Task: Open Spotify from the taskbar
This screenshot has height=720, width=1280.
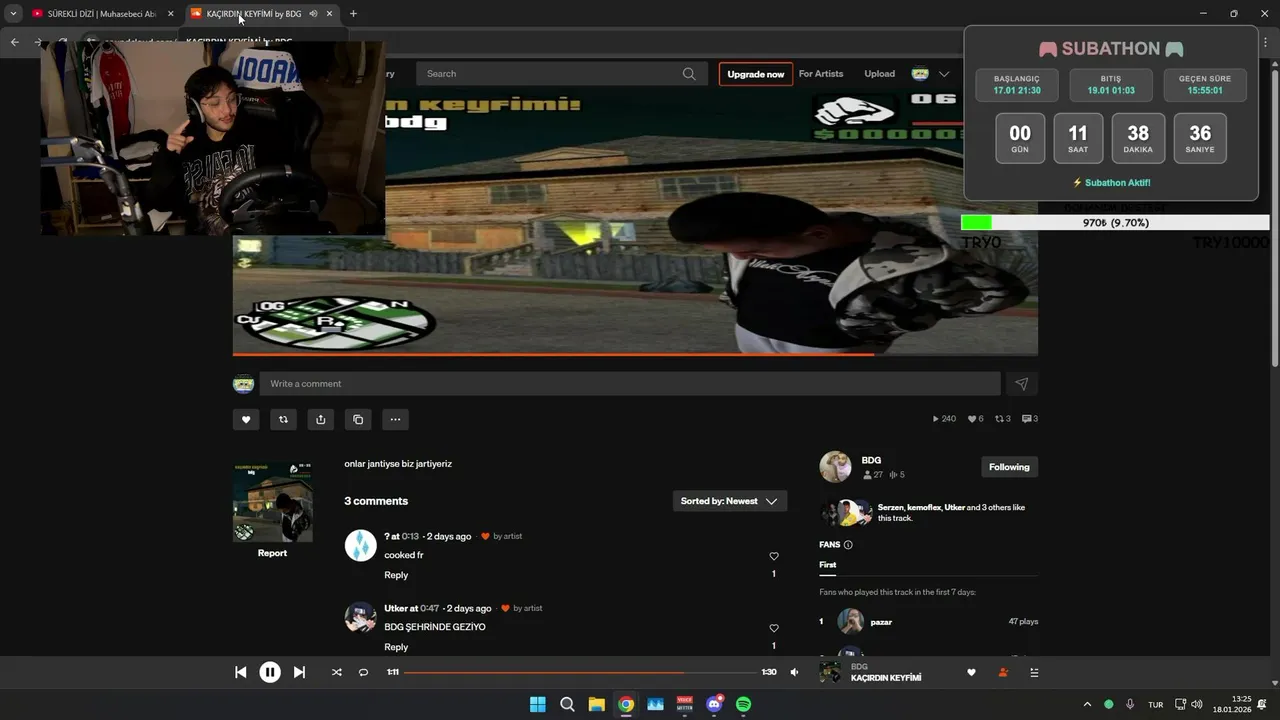Action: (x=744, y=704)
